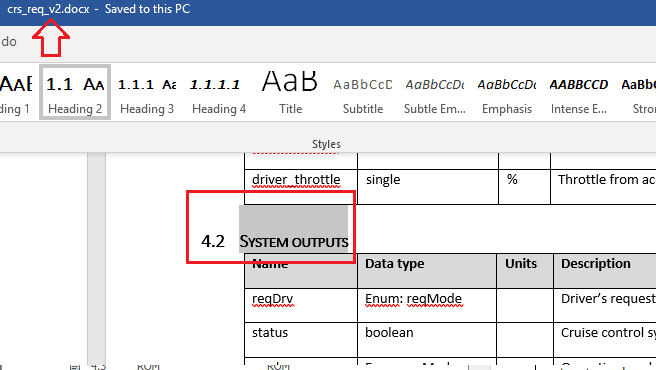Click the 'Enum: reqMode' cell

pyautogui.click(x=427, y=305)
